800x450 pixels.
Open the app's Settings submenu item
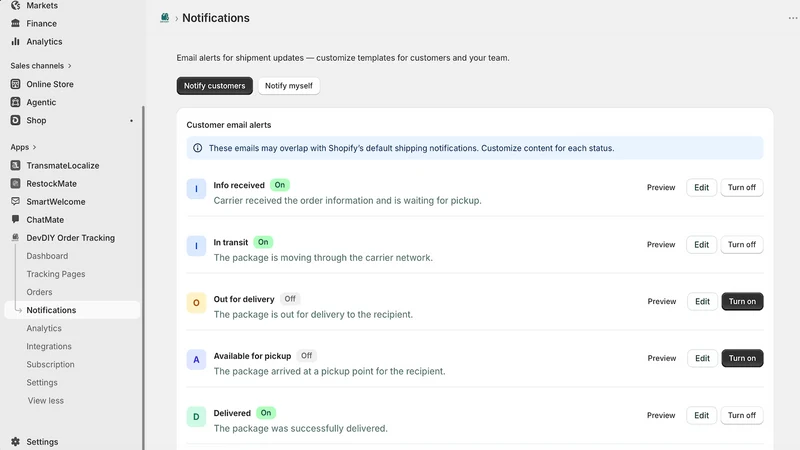[42, 382]
